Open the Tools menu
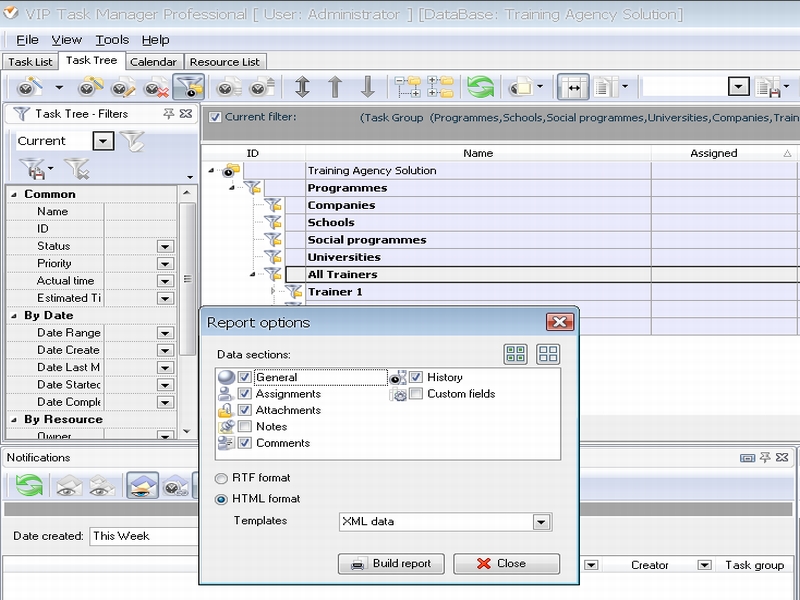Image resolution: width=800 pixels, height=600 pixels. pos(112,40)
